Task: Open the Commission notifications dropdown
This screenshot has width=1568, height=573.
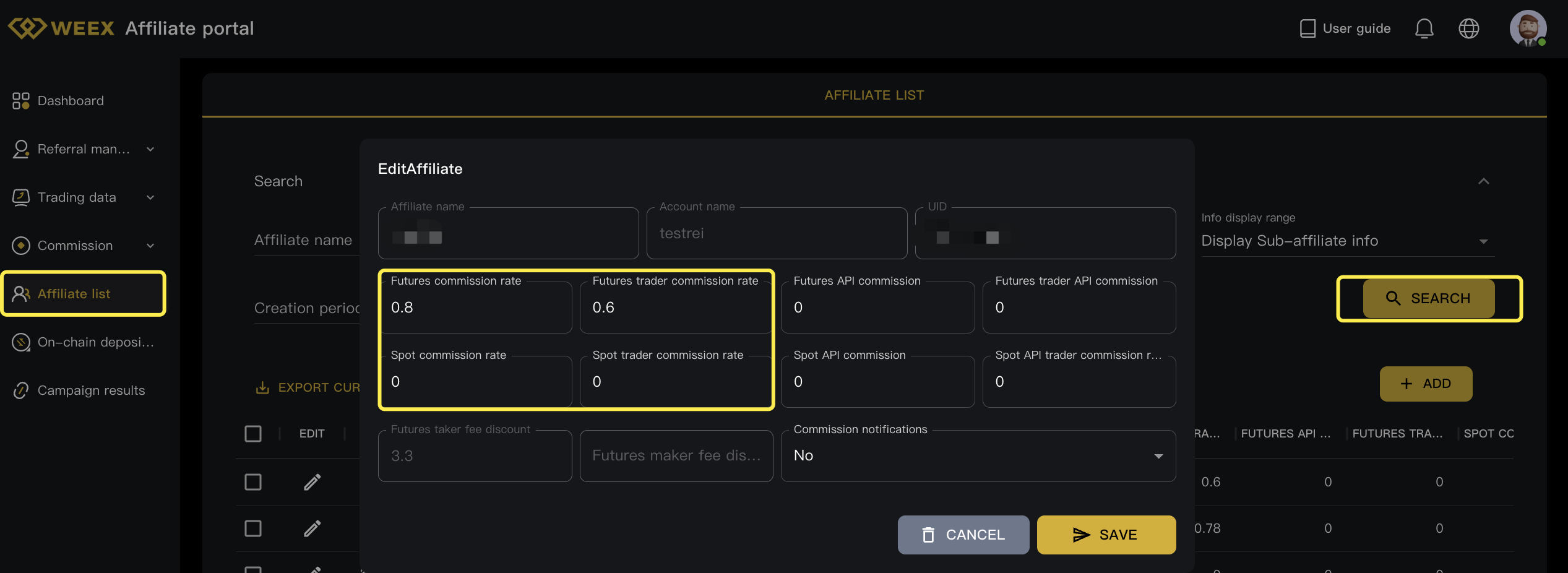Action: (978, 456)
